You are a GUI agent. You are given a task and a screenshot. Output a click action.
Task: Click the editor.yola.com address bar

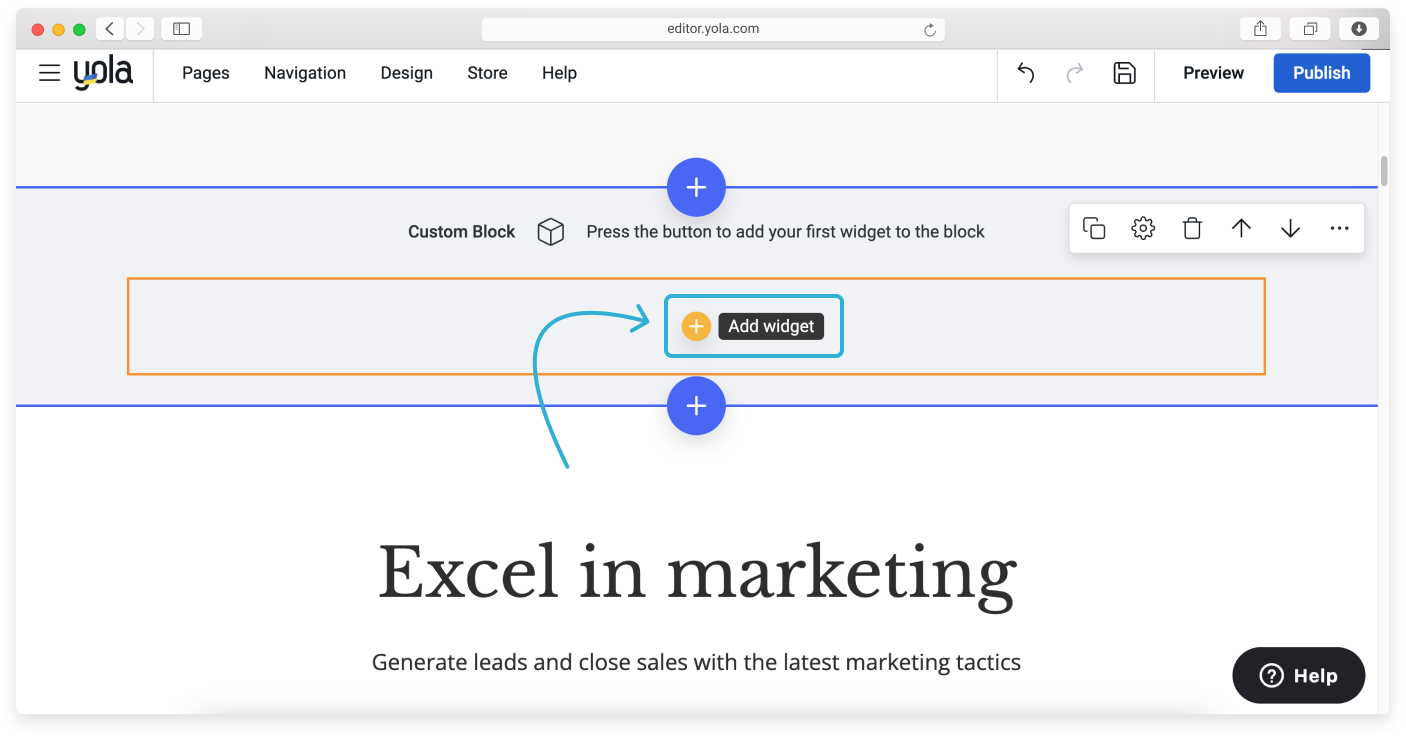712,29
